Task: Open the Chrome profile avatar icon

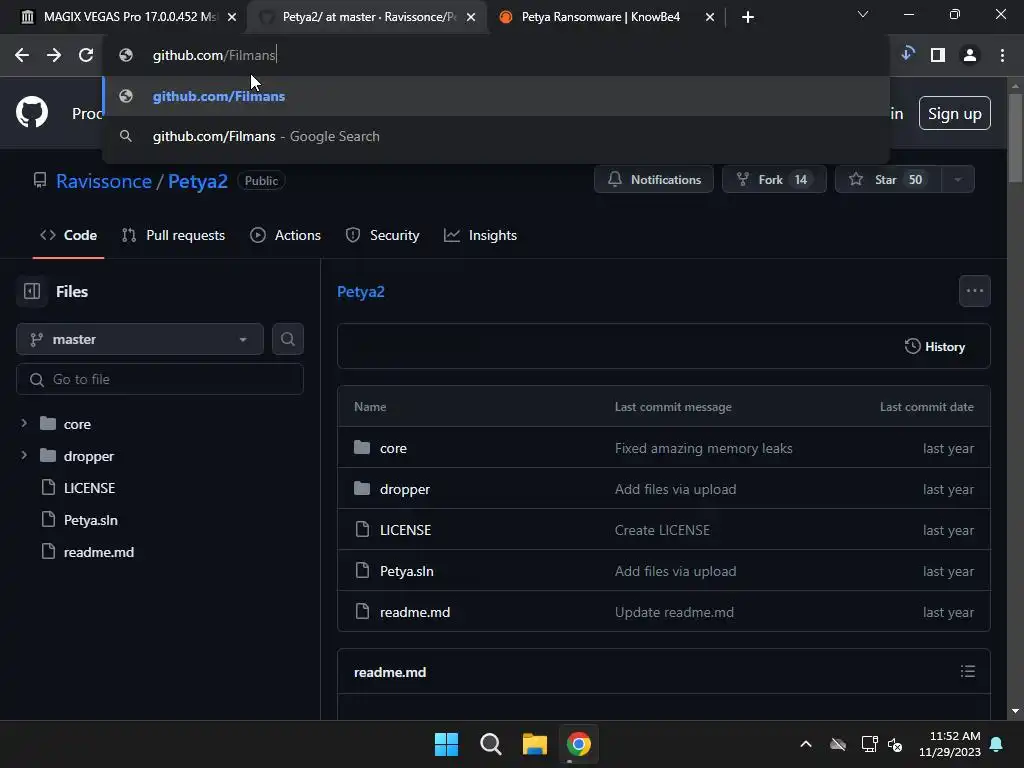Action: tap(970, 55)
